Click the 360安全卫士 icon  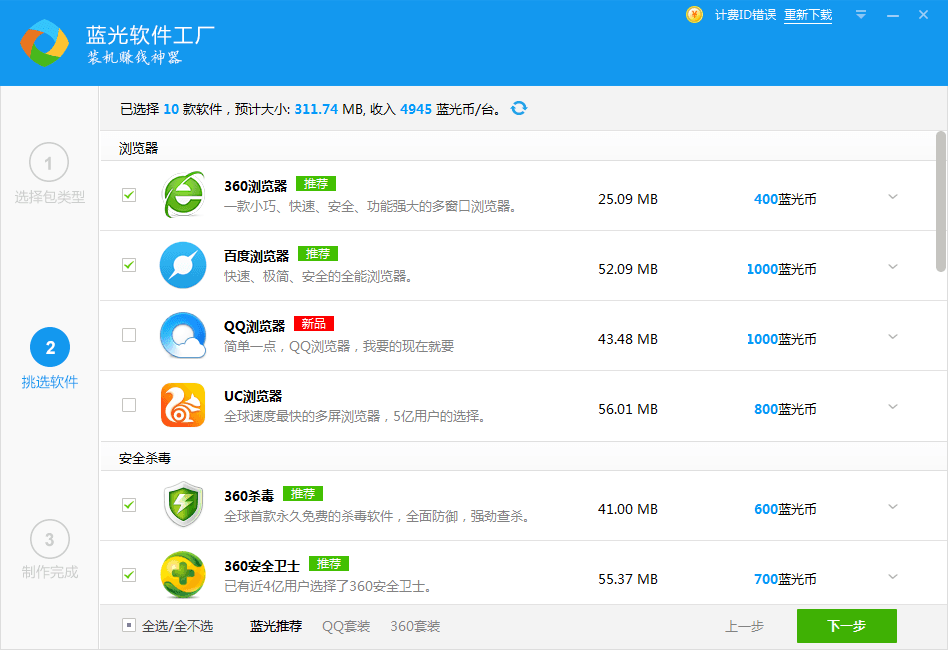click(x=183, y=575)
